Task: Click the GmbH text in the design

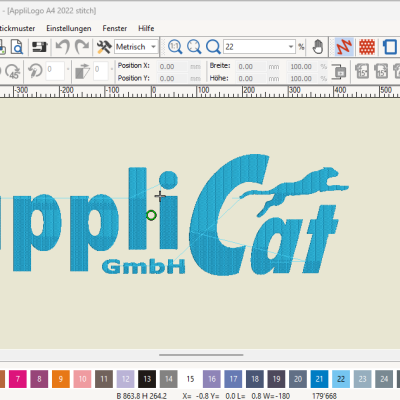Action: tap(143, 267)
